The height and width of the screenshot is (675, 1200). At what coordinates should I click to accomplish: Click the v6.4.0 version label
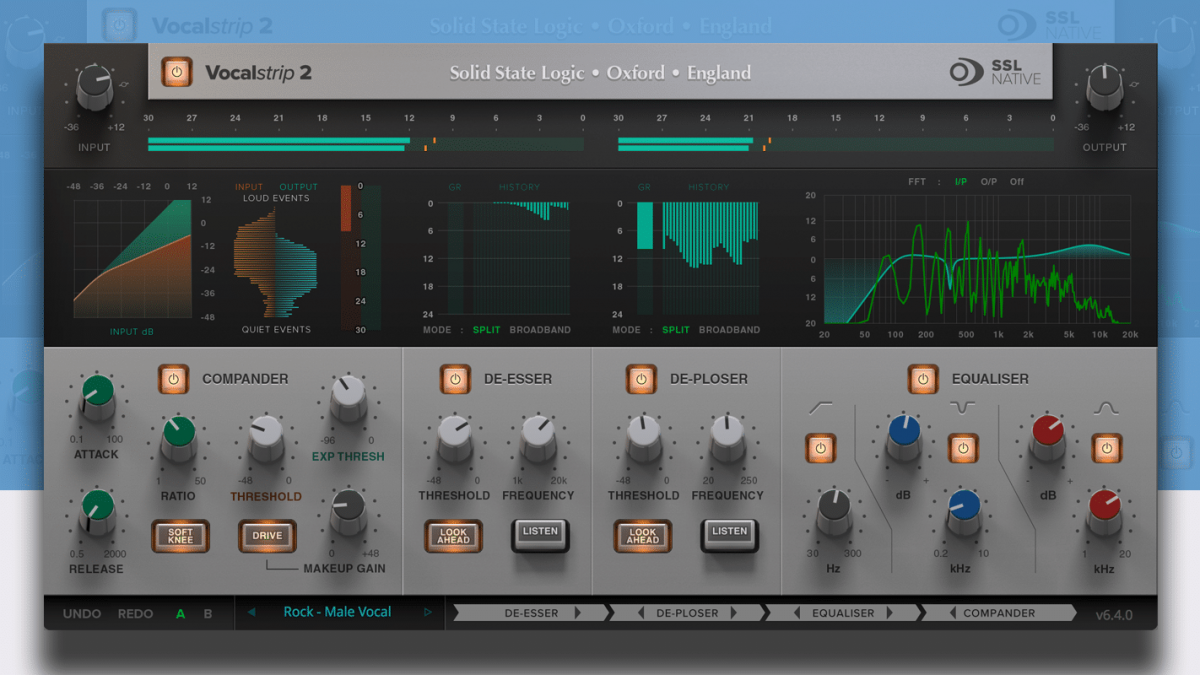click(x=1114, y=614)
